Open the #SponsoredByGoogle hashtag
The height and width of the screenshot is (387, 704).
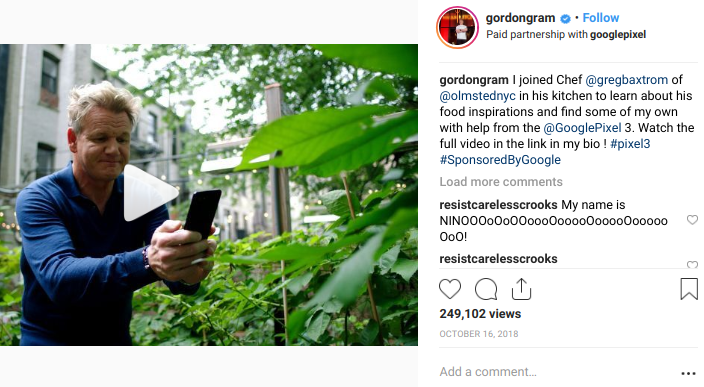[500, 160]
